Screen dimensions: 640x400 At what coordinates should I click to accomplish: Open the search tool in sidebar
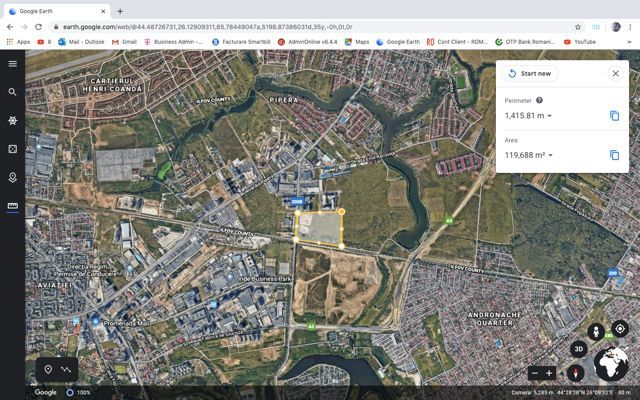[12, 92]
